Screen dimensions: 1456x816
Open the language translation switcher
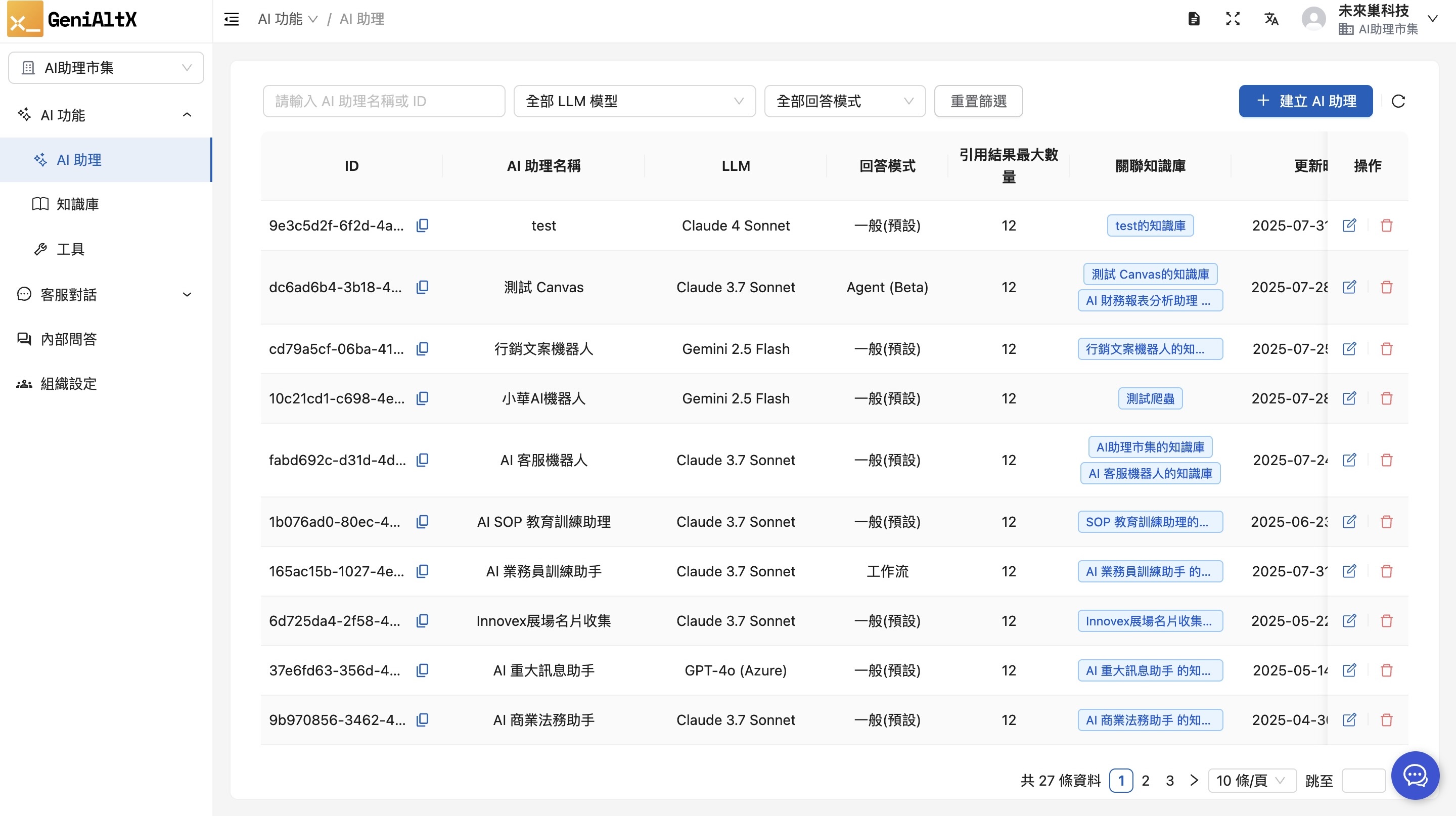1271,19
